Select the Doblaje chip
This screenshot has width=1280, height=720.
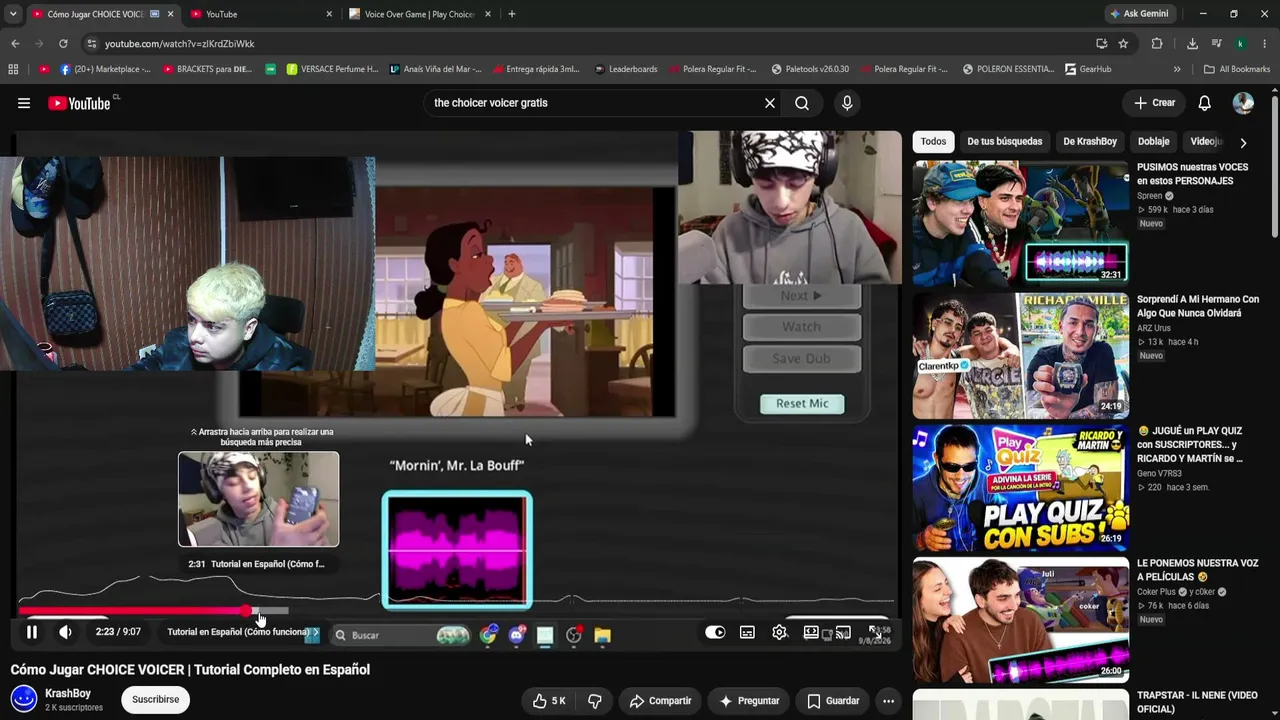[1154, 142]
